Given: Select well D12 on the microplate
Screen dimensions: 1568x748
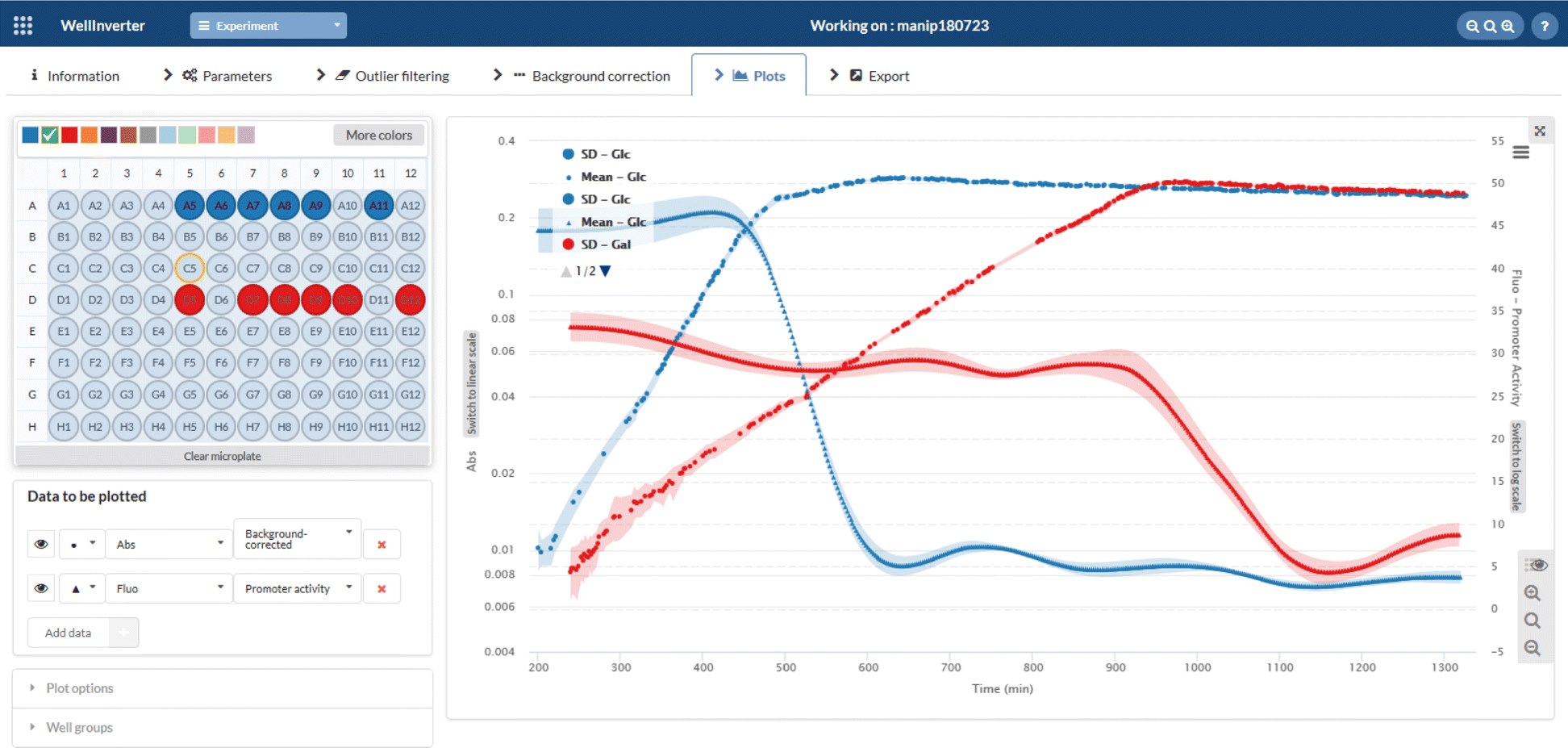Looking at the screenshot, I should click(x=411, y=300).
